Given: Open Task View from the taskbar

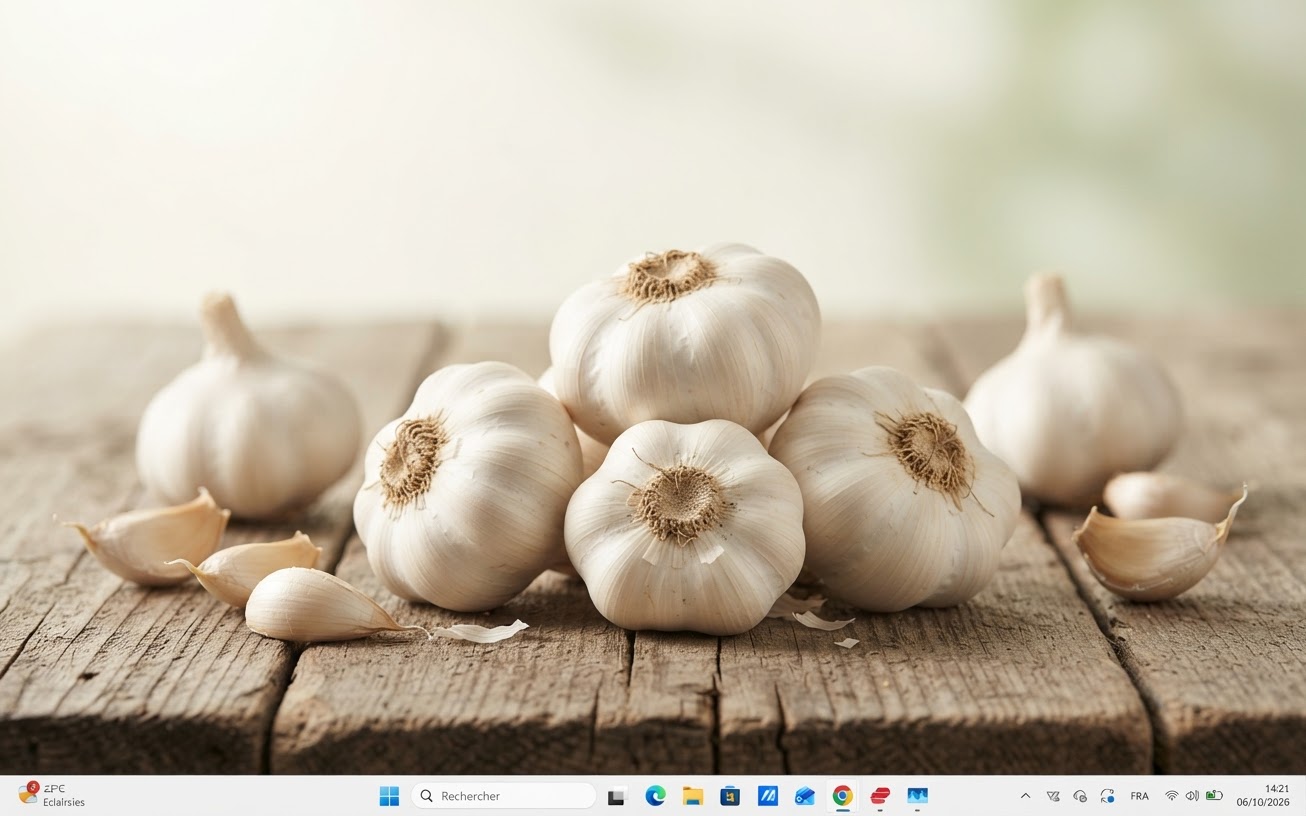Looking at the screenshot, I should tap(617, 796).
